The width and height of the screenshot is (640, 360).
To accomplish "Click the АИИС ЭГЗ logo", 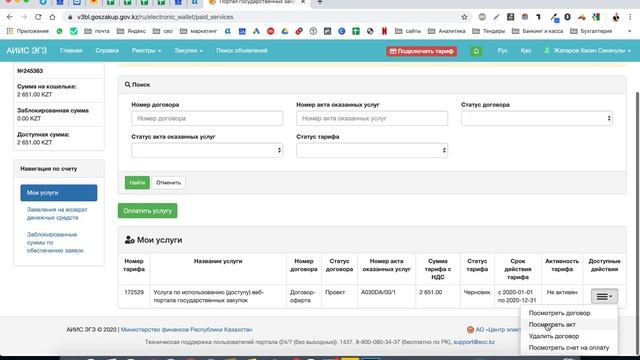I will tap(27, 51).
